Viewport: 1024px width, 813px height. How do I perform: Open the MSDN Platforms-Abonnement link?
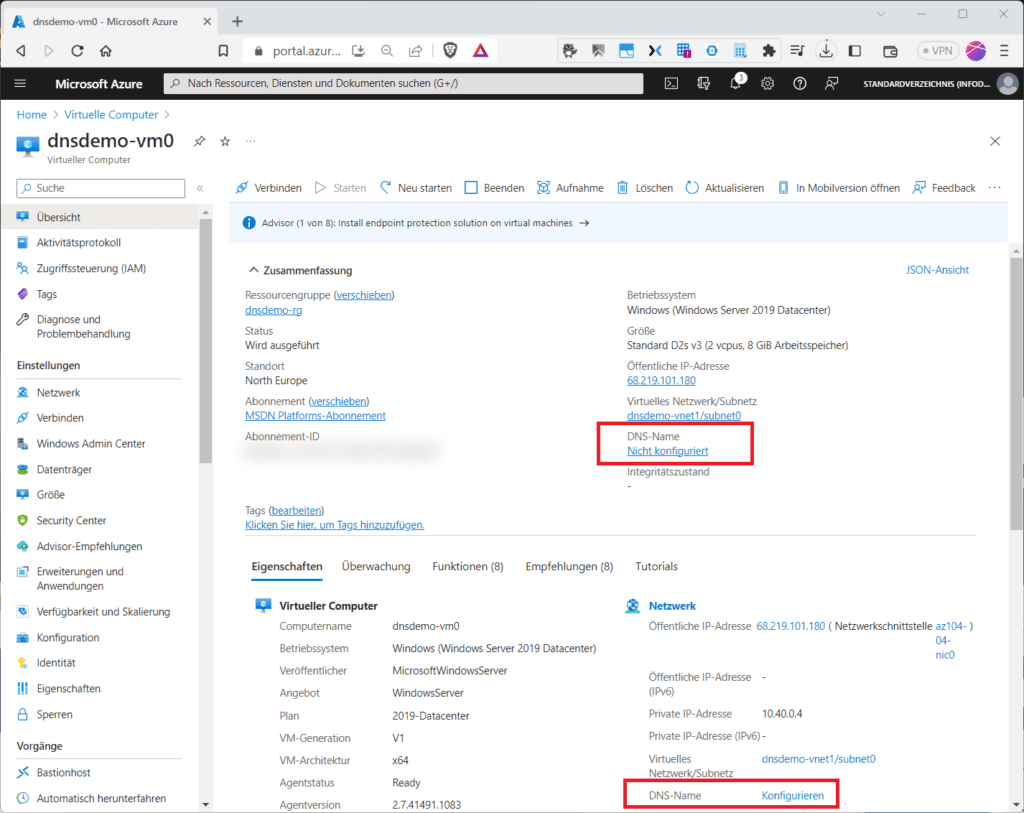(315, 416)
